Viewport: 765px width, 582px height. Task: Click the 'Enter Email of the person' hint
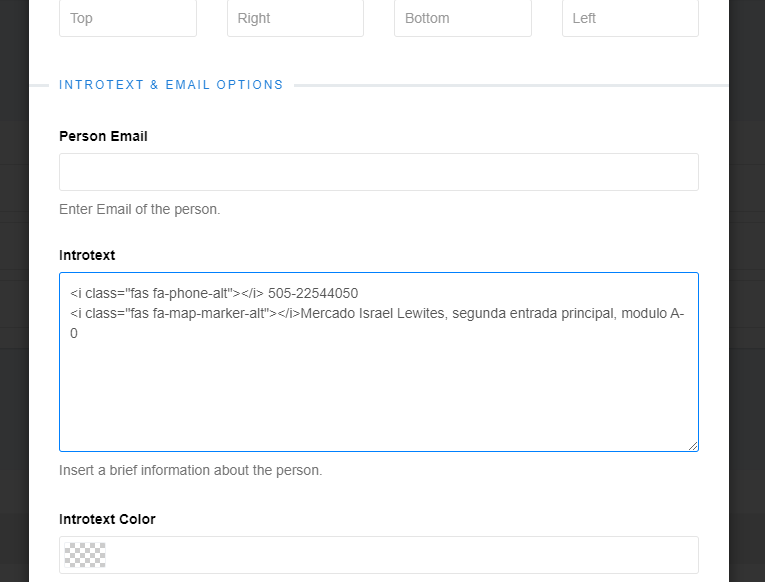point(140,209)
